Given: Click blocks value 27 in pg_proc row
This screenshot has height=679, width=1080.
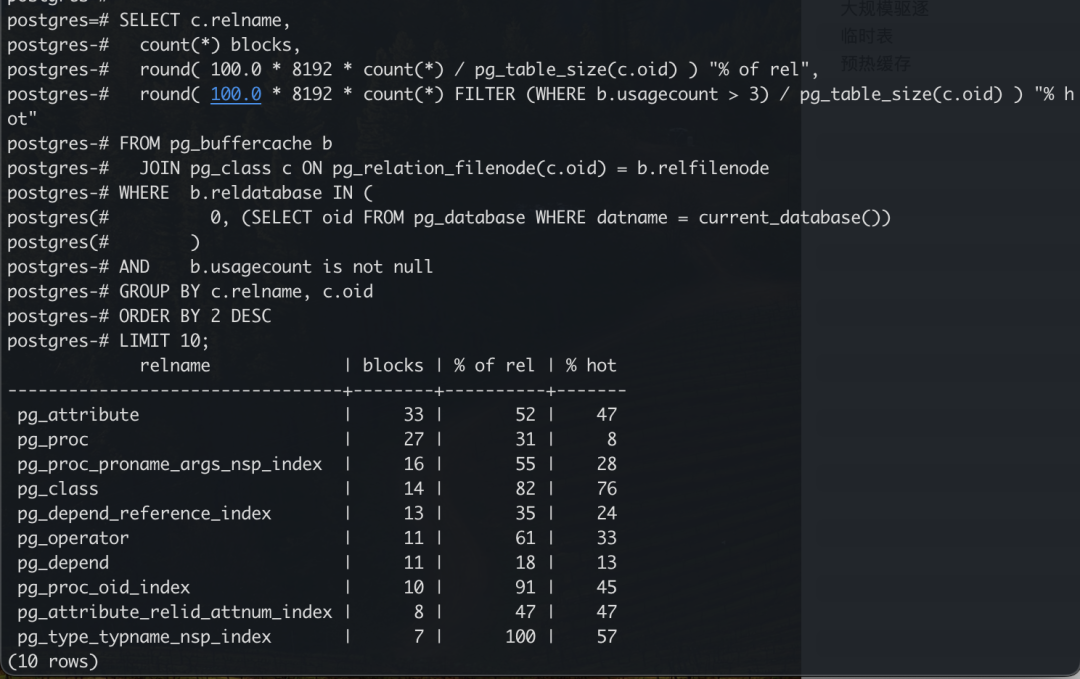Looking at the screenshot, I should (413, 439).
